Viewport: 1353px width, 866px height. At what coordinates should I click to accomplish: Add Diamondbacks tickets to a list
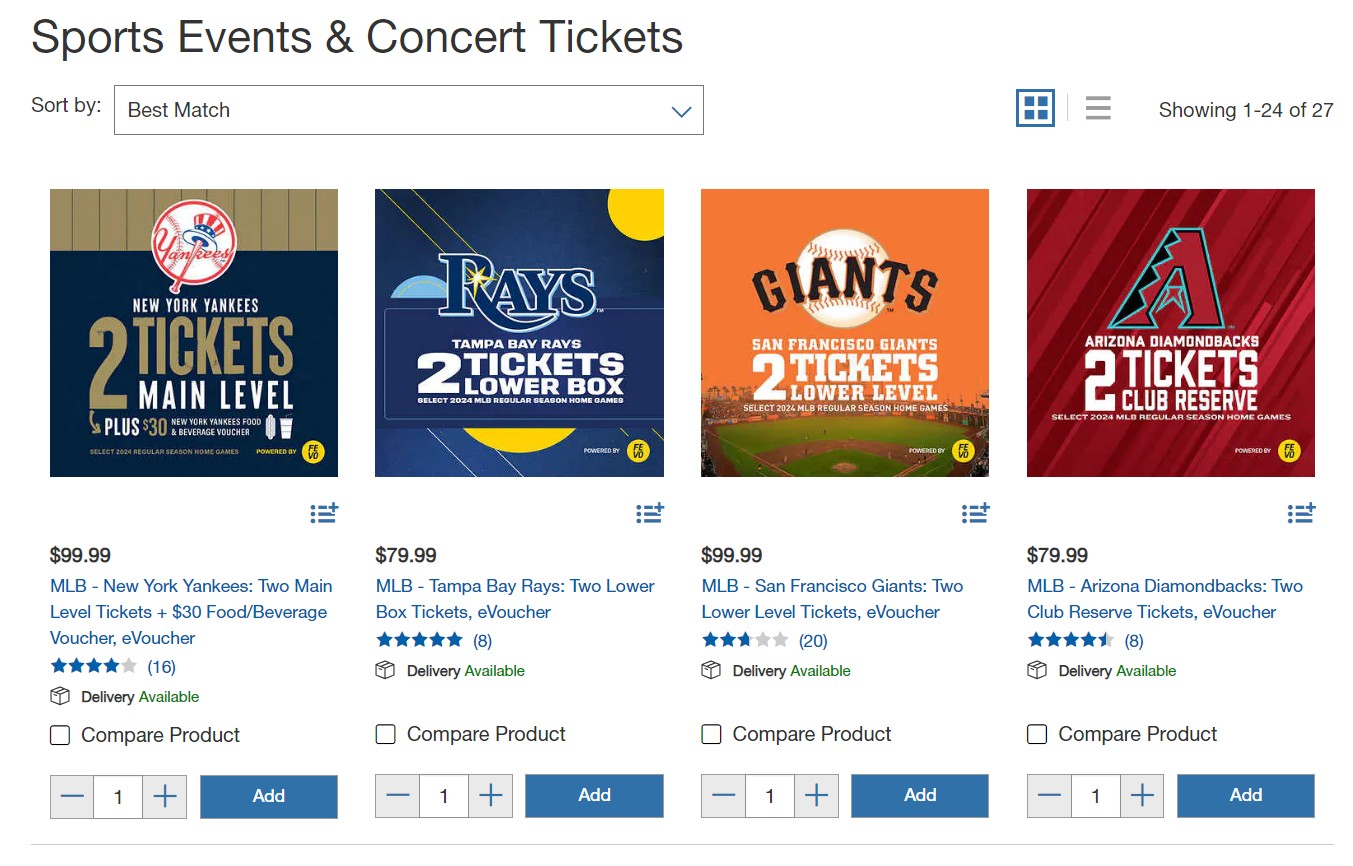click(x=1301, y=513)
